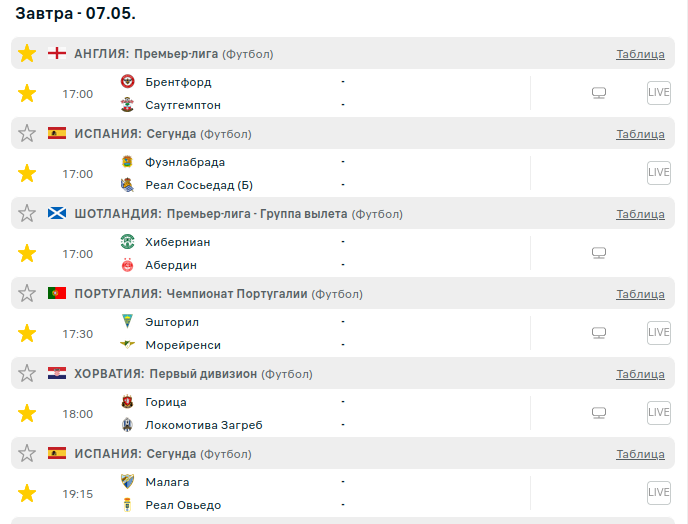This screenshot has height=524, width=688.
Task: Unstar the Estoril vs Moreirense match
Action: 27,334
